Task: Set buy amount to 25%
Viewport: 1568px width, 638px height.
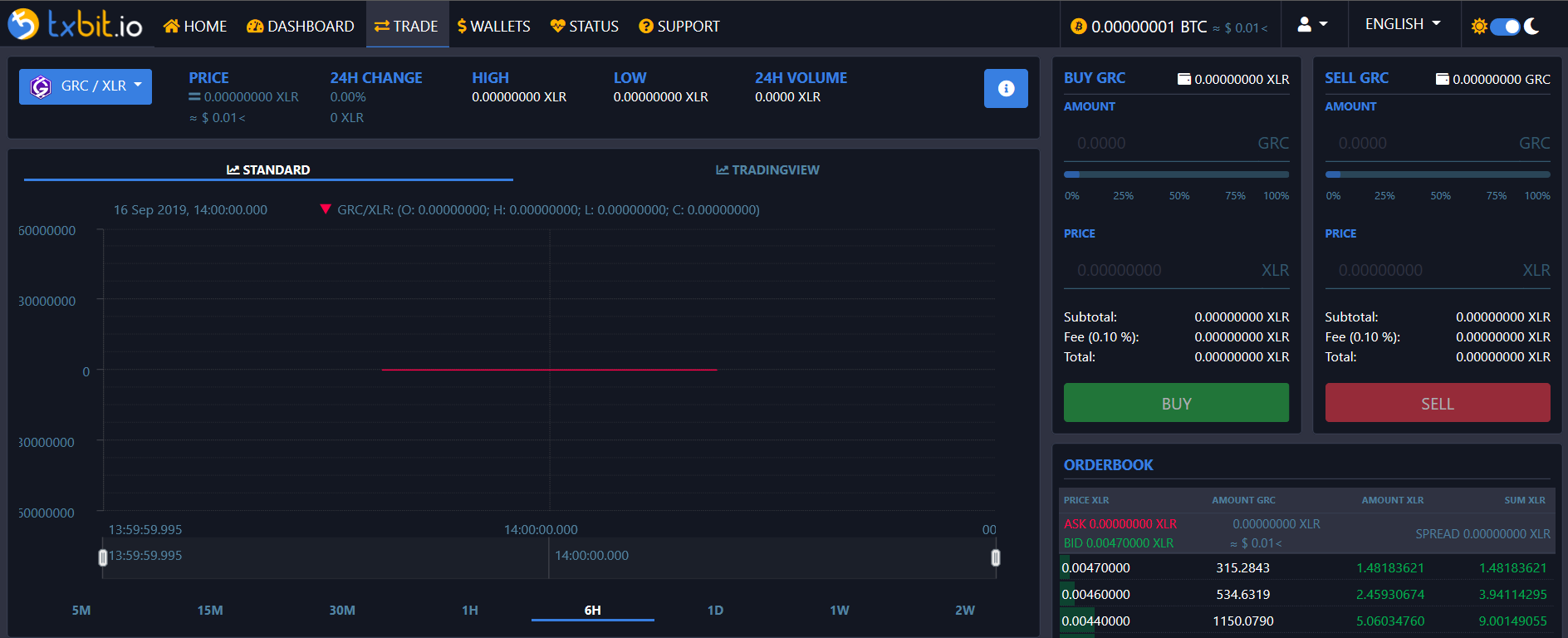Action: click(1124, 196)
